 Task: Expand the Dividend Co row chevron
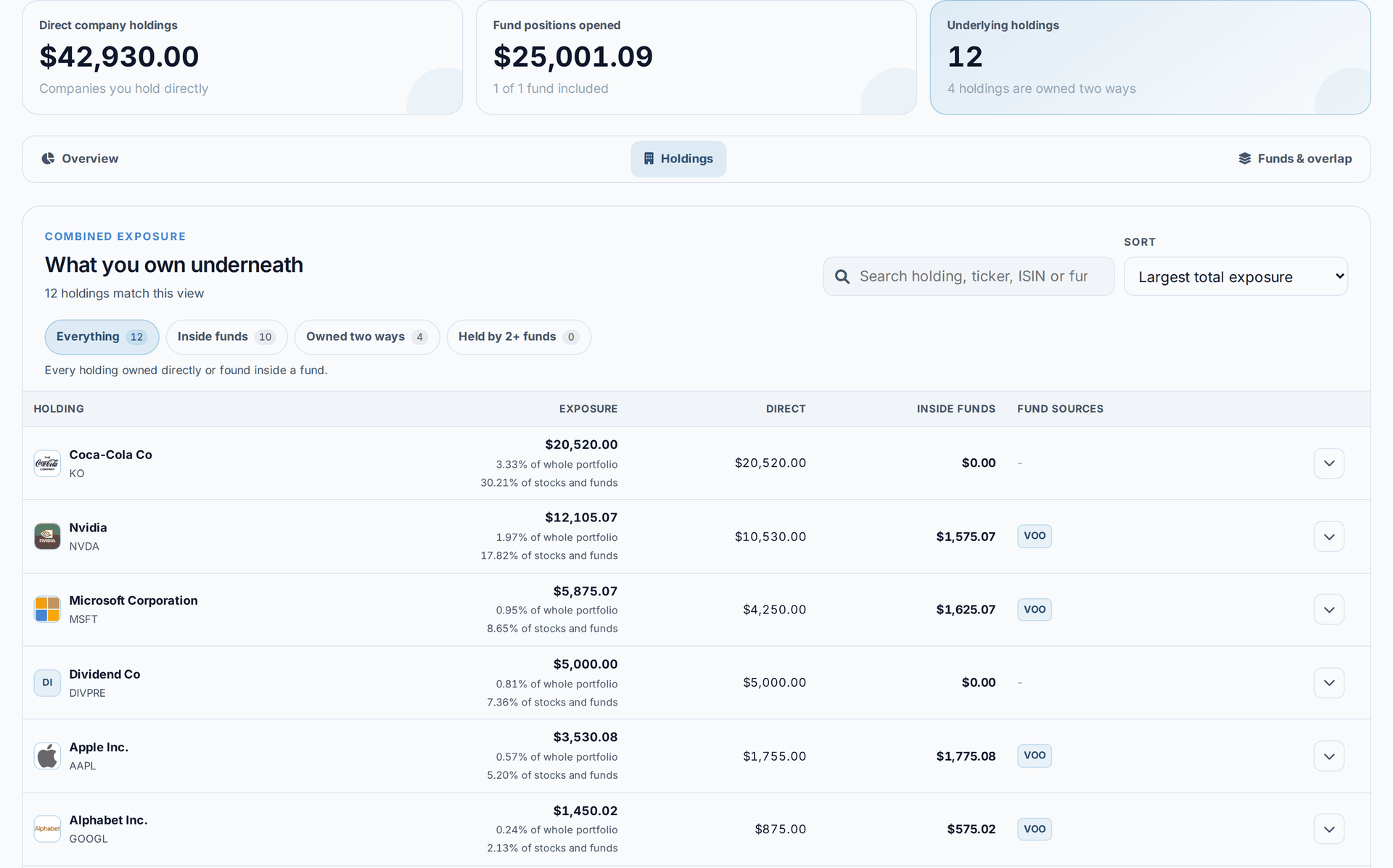tap(1328, 682)
